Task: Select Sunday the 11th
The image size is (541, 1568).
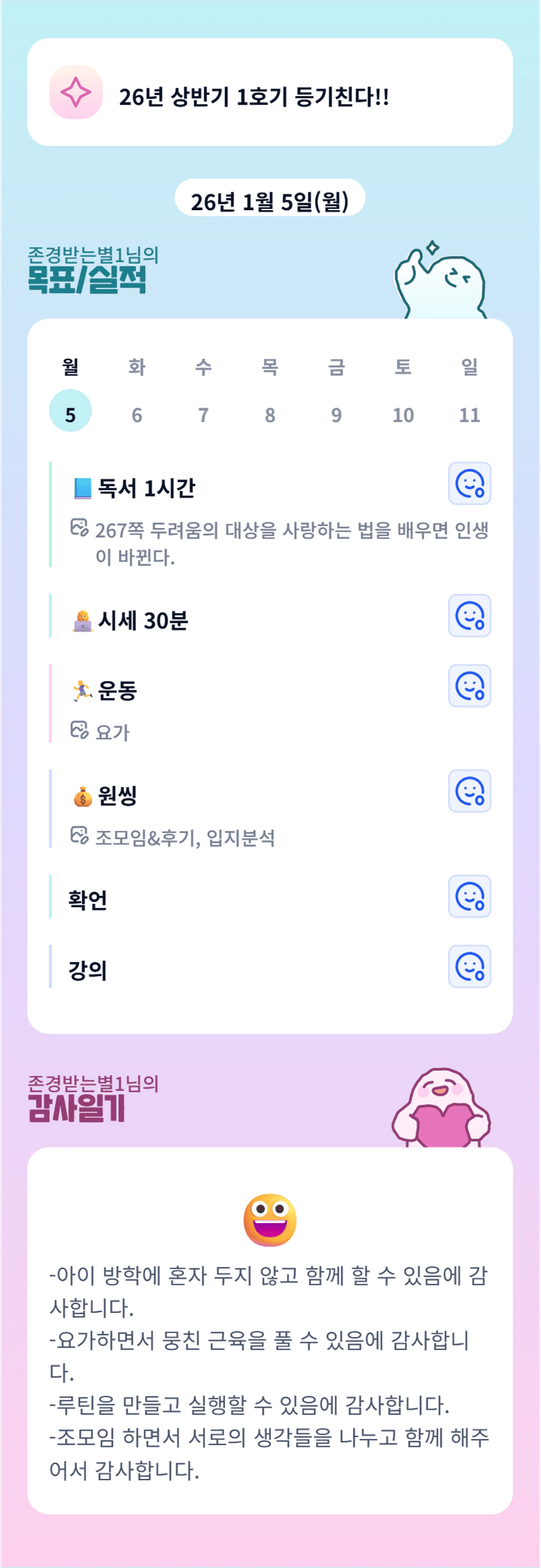Action: 469,414
